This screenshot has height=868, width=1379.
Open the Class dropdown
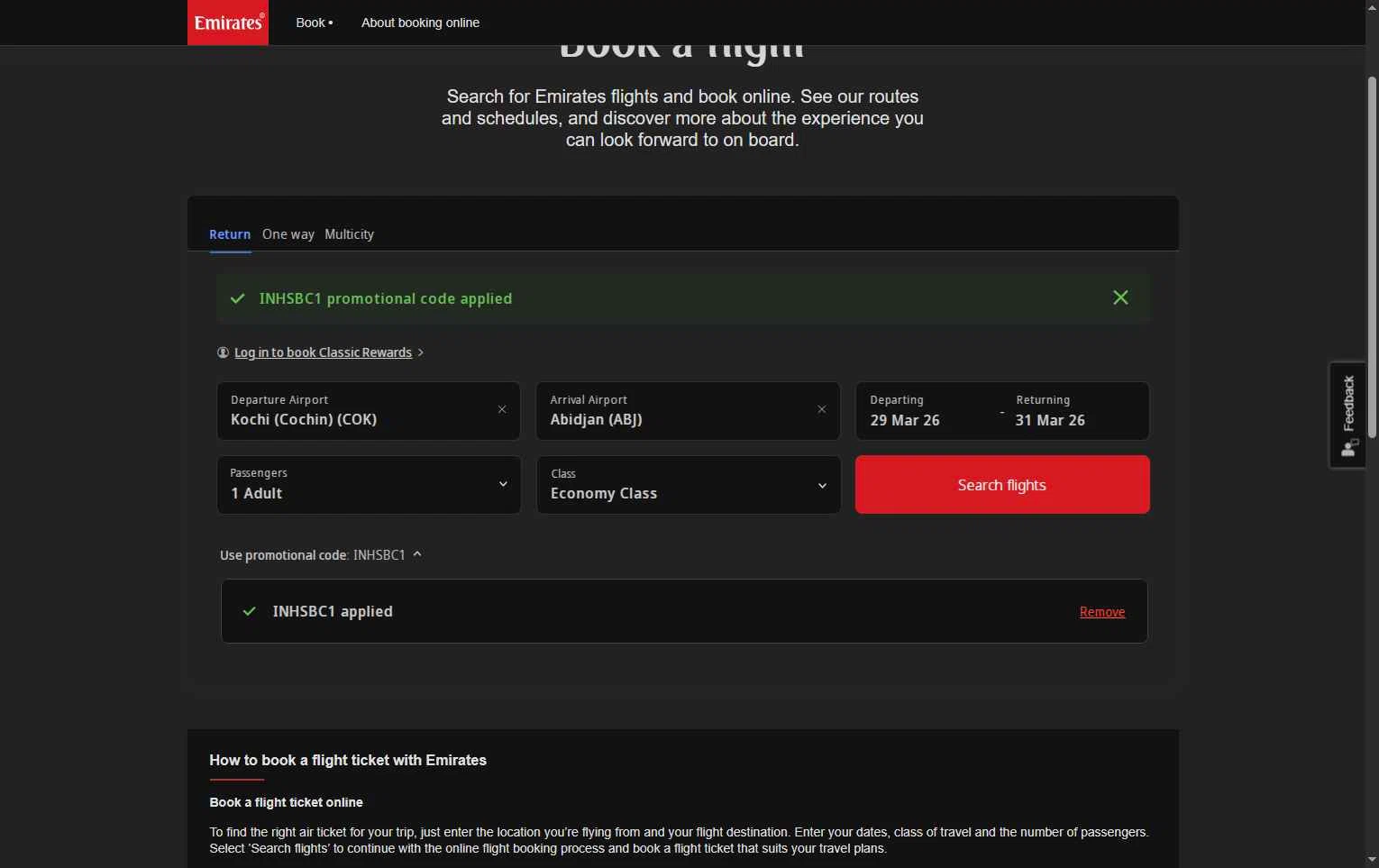689,485
